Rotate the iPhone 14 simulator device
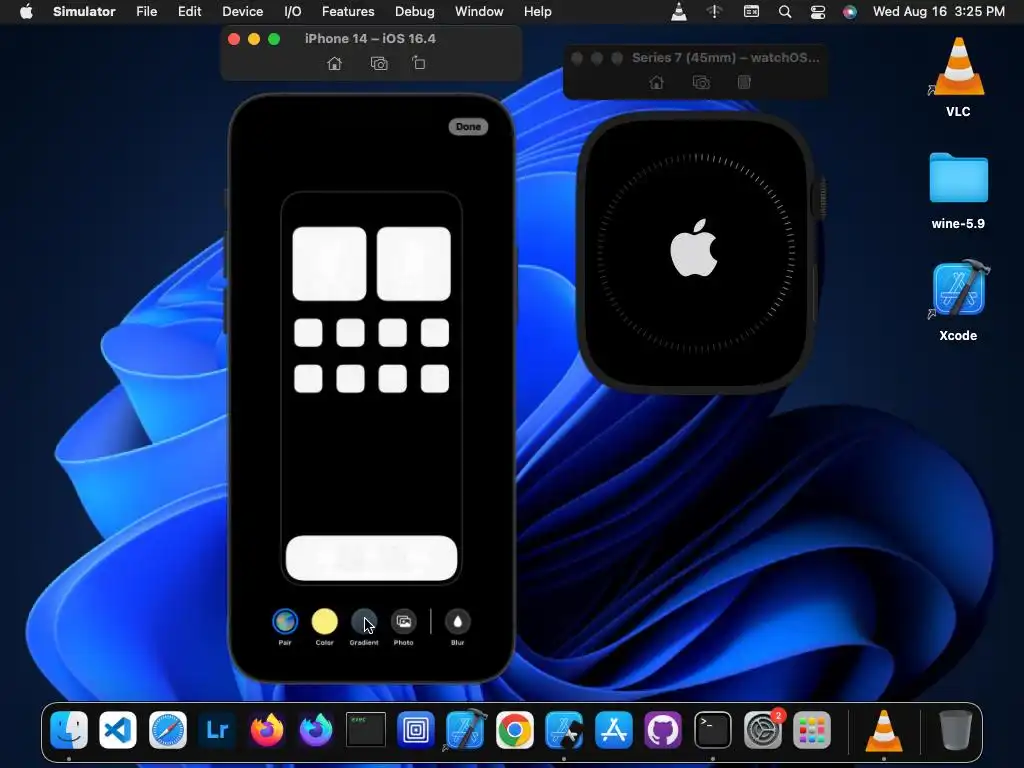 (419, 63)
